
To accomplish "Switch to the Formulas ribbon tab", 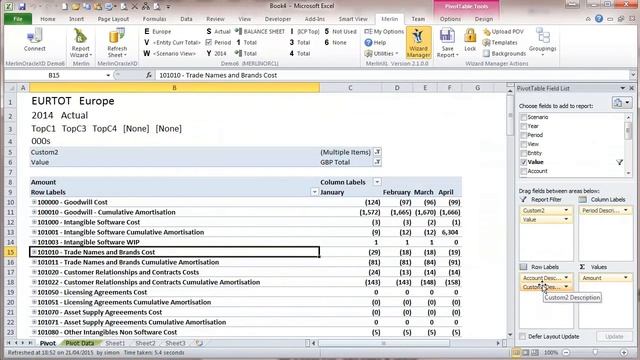I will (154, 19).
